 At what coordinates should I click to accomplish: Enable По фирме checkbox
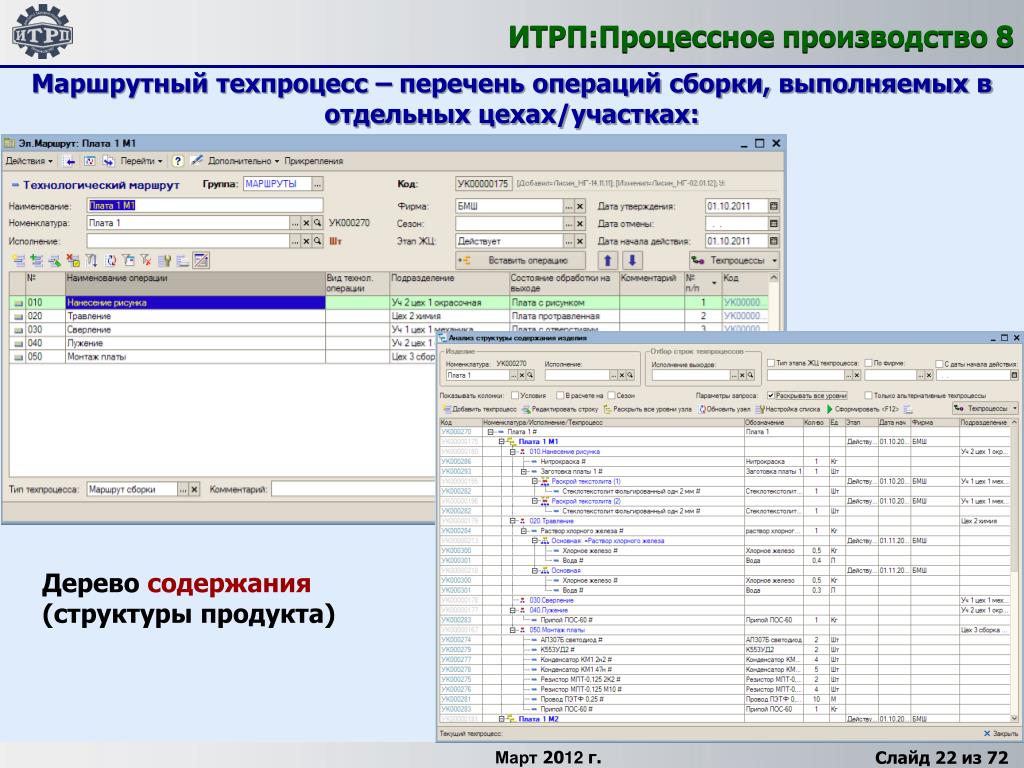[868, 362]
